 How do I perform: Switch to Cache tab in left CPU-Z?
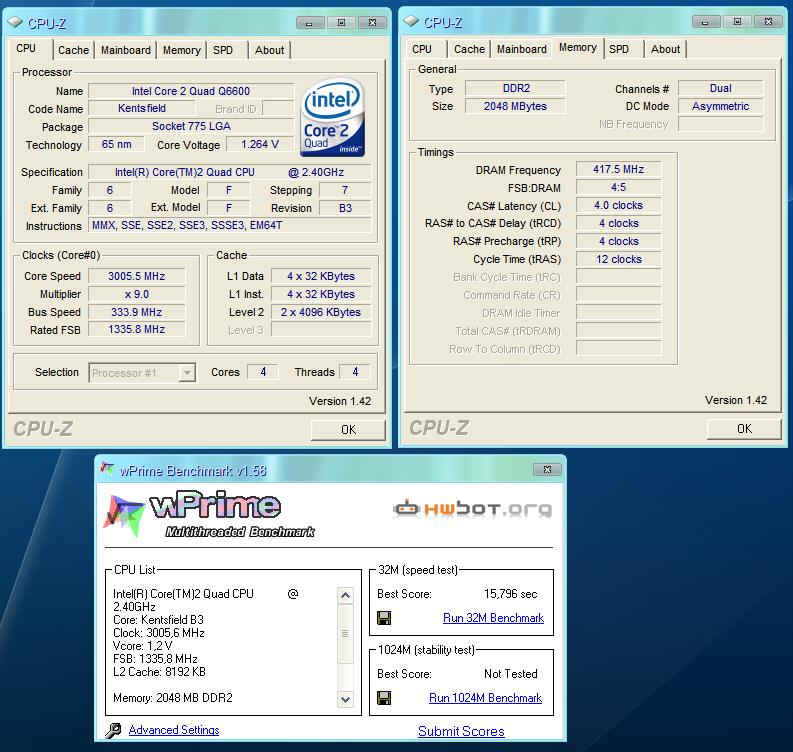[x=73, y=50]
